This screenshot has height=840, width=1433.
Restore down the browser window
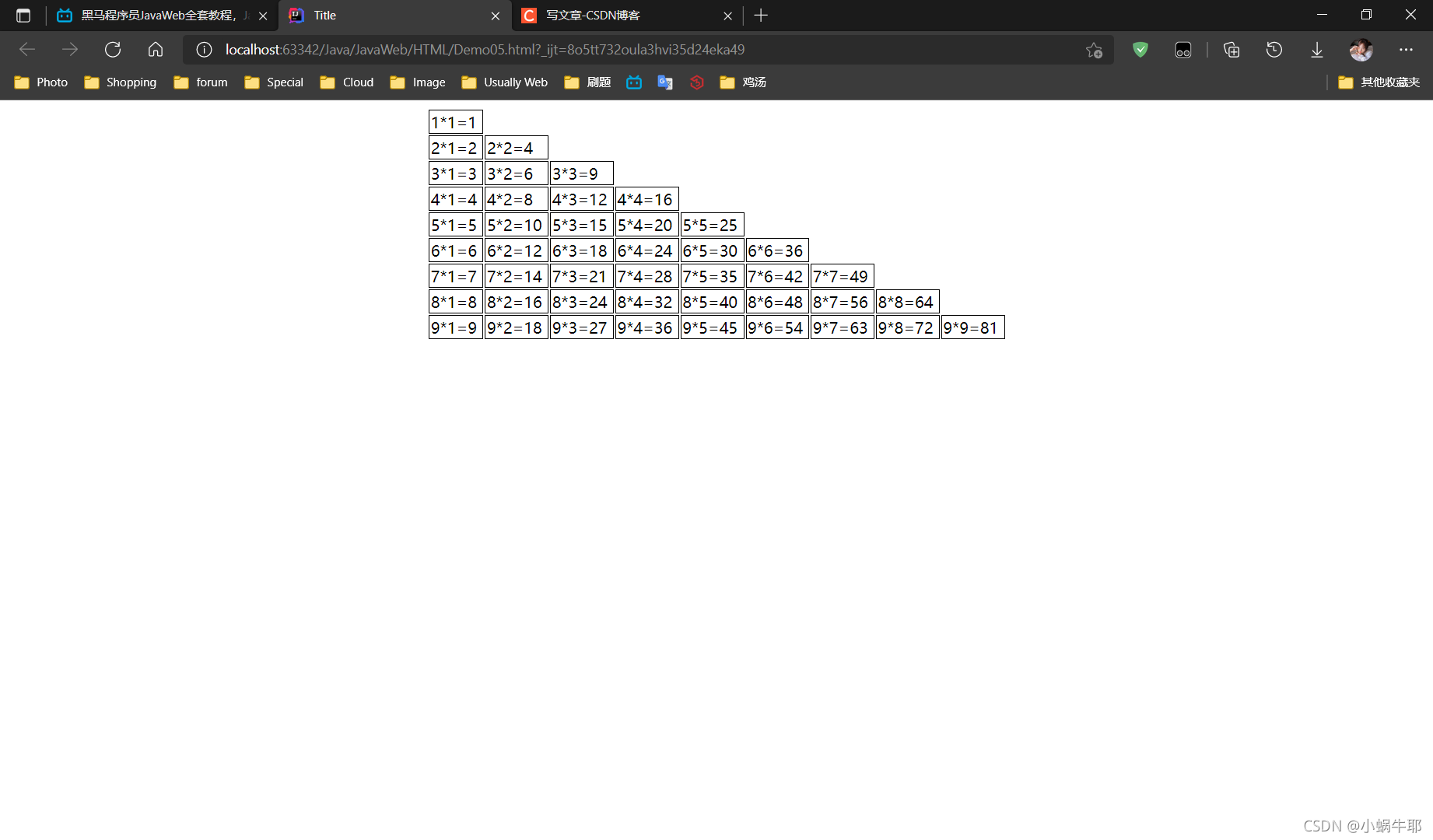click(x=1366, y=15)
